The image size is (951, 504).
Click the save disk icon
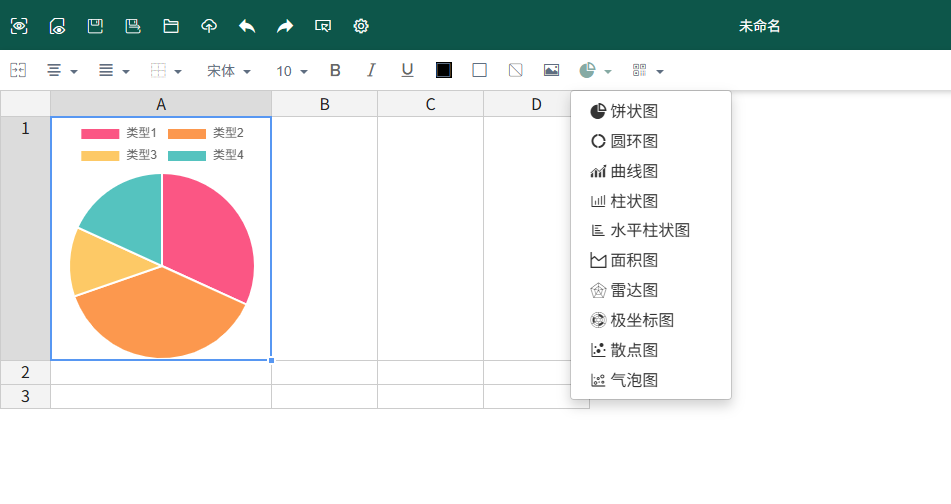(x=95, y=26)
